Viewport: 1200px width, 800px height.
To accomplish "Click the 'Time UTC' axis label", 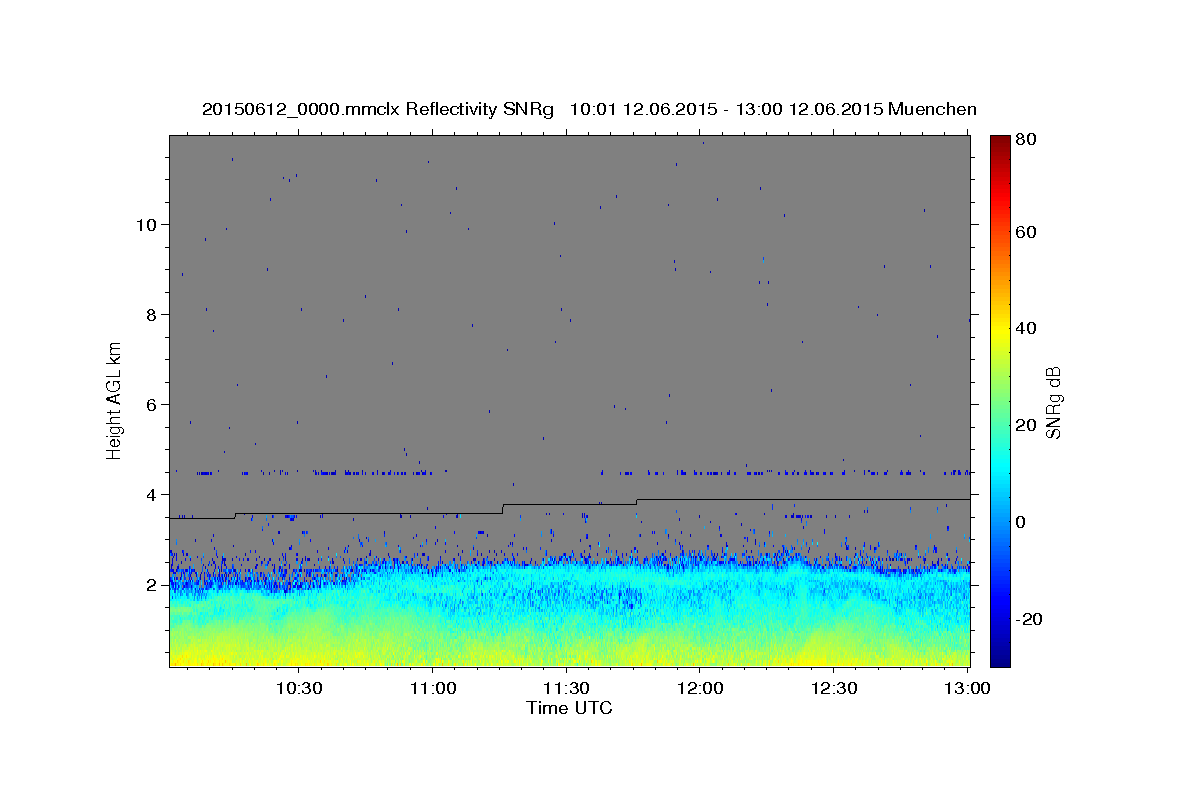I will click(x=569, y=708).
